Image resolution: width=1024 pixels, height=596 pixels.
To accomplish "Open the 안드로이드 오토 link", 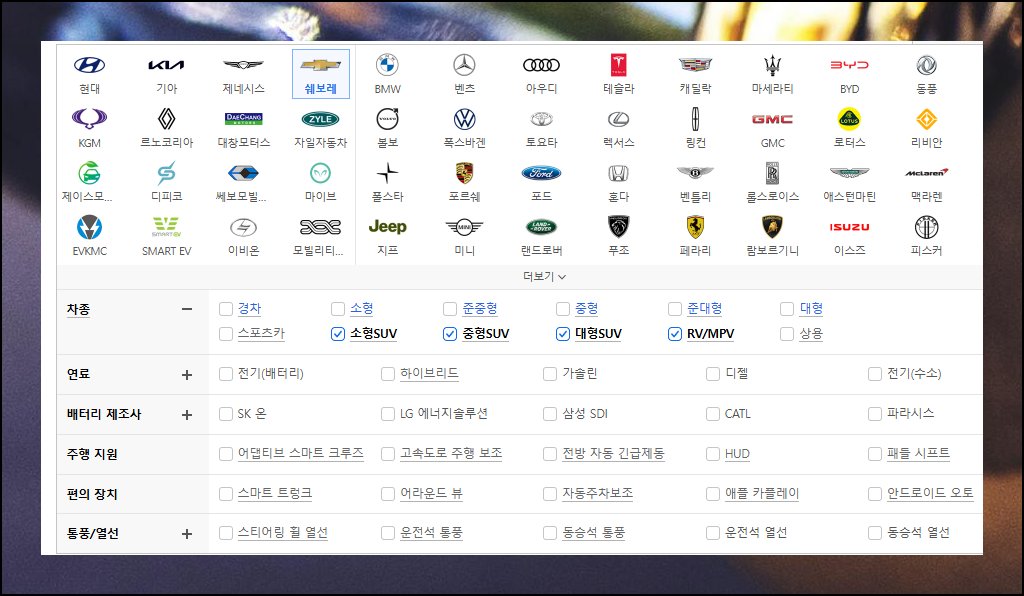I will pyautogui.click(x=930, y=494).
